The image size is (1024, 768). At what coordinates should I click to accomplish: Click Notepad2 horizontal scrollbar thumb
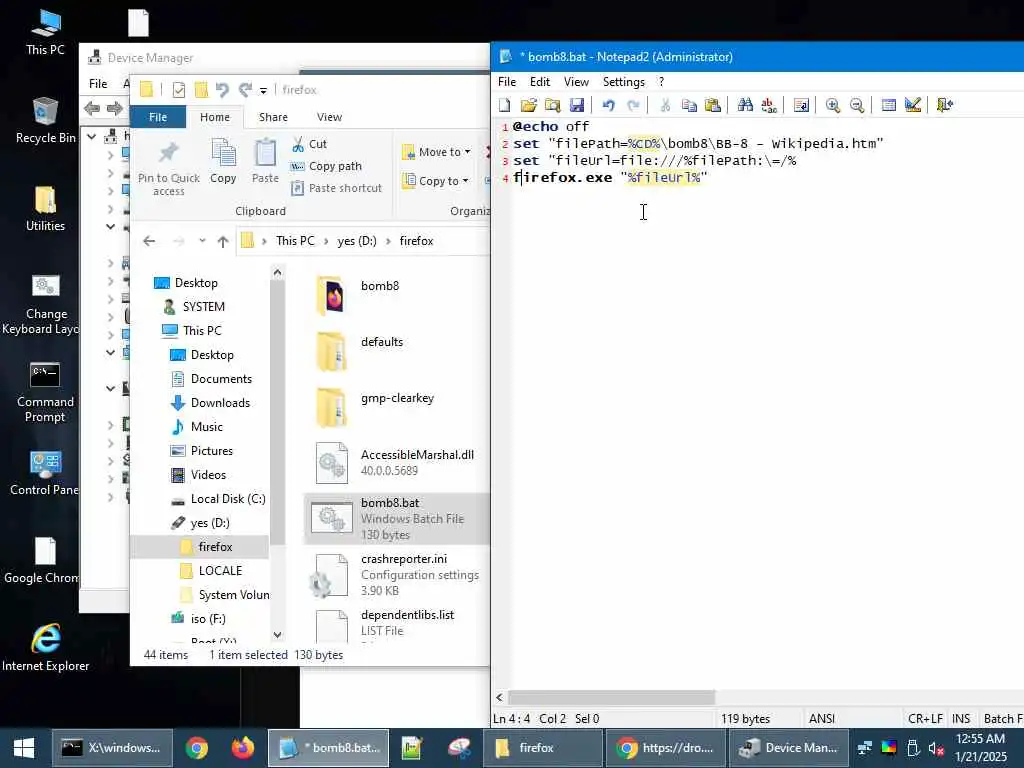[x=611, y=697]
